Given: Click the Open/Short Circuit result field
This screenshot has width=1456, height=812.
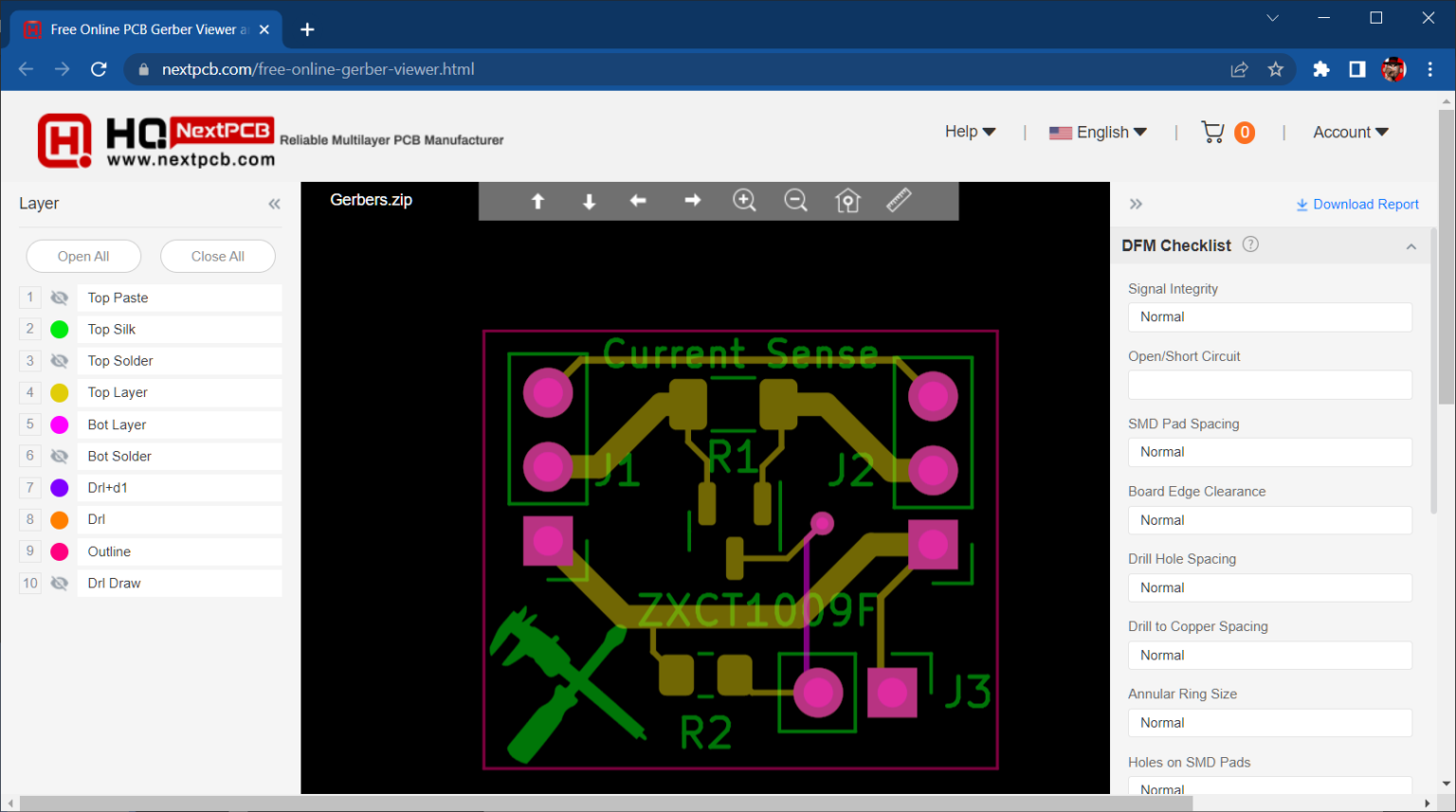Looking at the screenshot, I should 1269,385.
